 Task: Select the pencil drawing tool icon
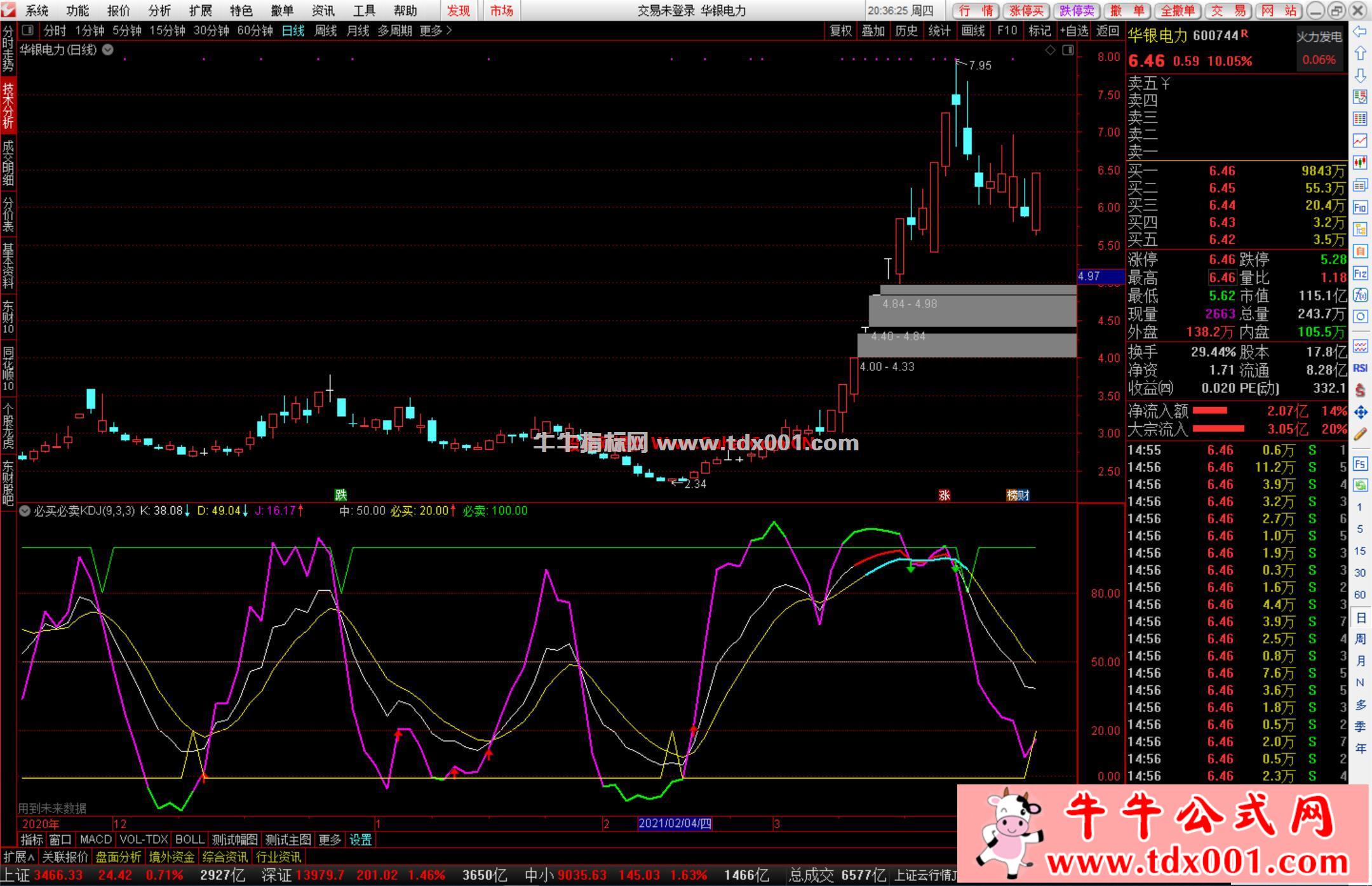[1360, 434]
